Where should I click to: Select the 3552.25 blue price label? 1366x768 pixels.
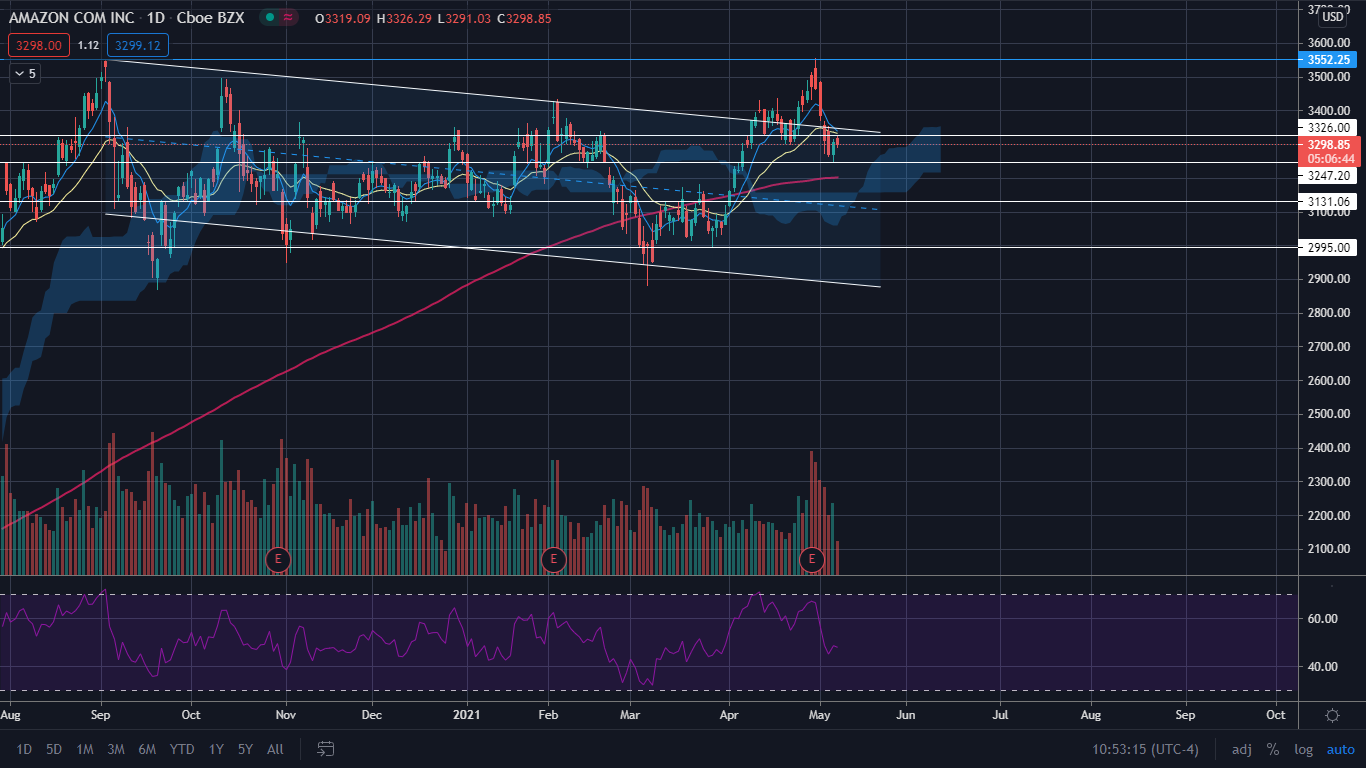click(x=1330, y=60)
